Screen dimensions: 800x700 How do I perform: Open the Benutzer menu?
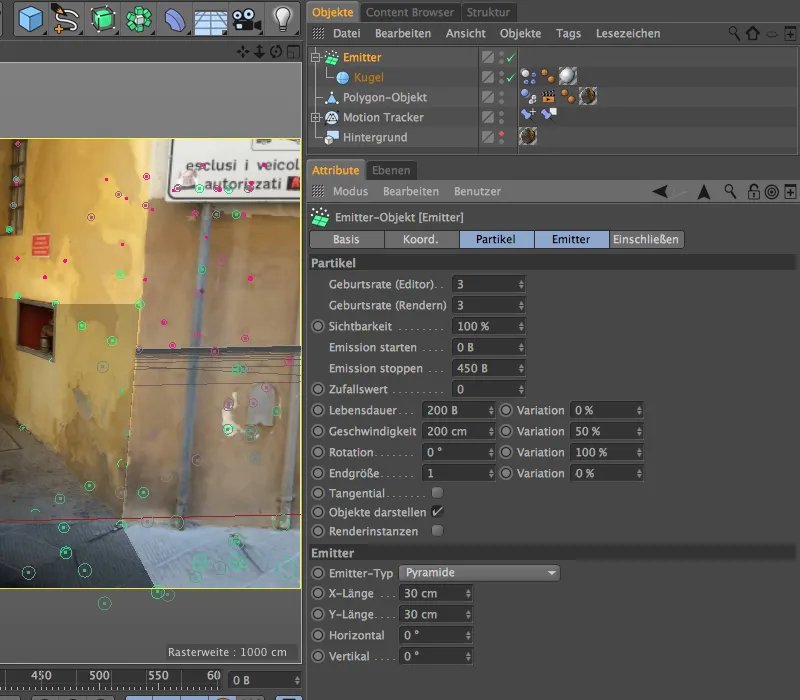478,192
